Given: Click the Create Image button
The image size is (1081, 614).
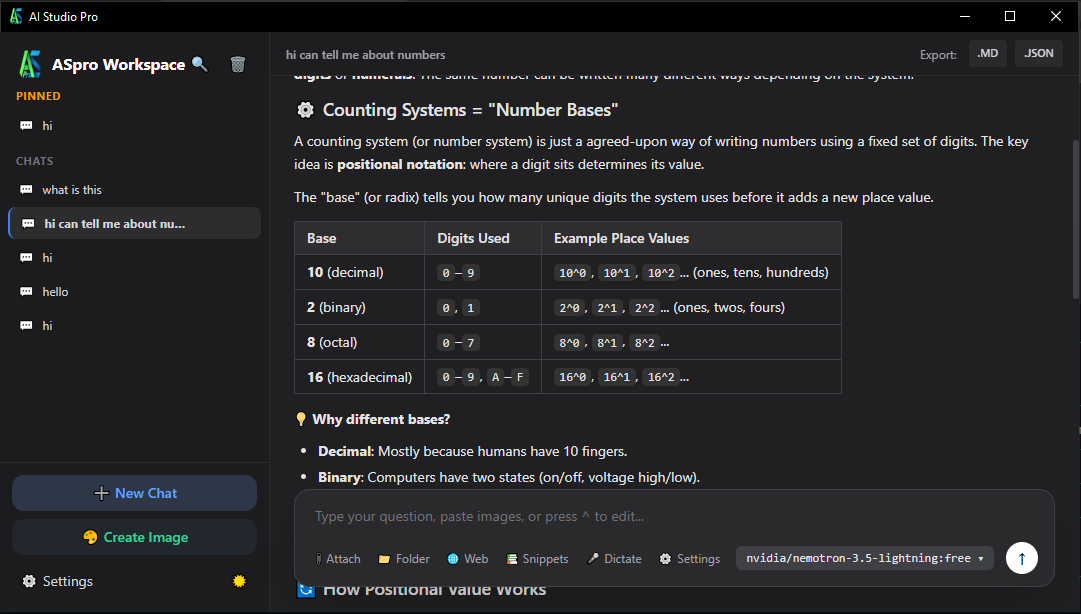Looking at the screenshot, I should (134, 537).
